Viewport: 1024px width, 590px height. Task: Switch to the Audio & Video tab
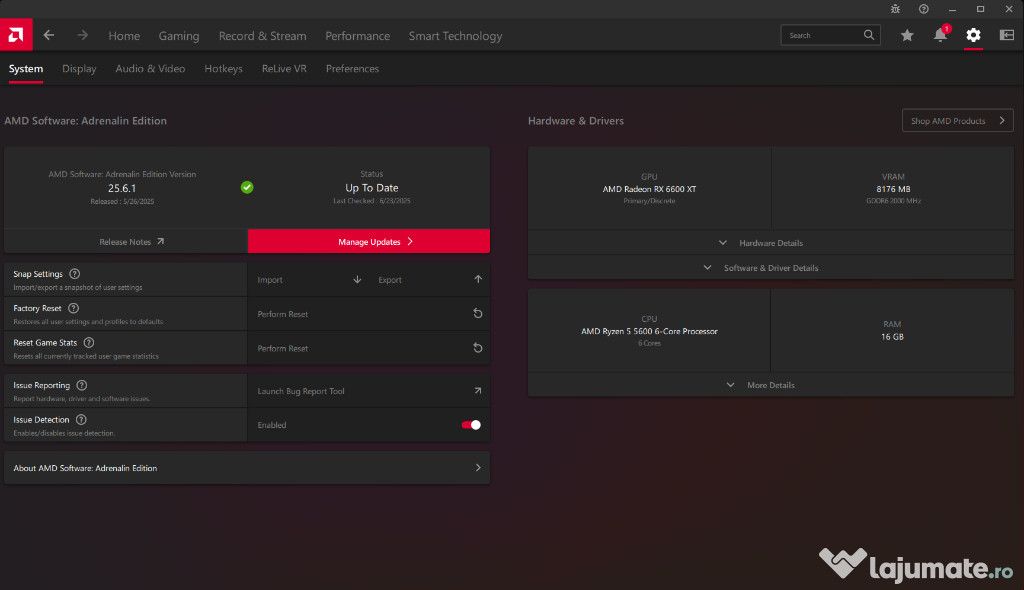click(x=150, y=69)
